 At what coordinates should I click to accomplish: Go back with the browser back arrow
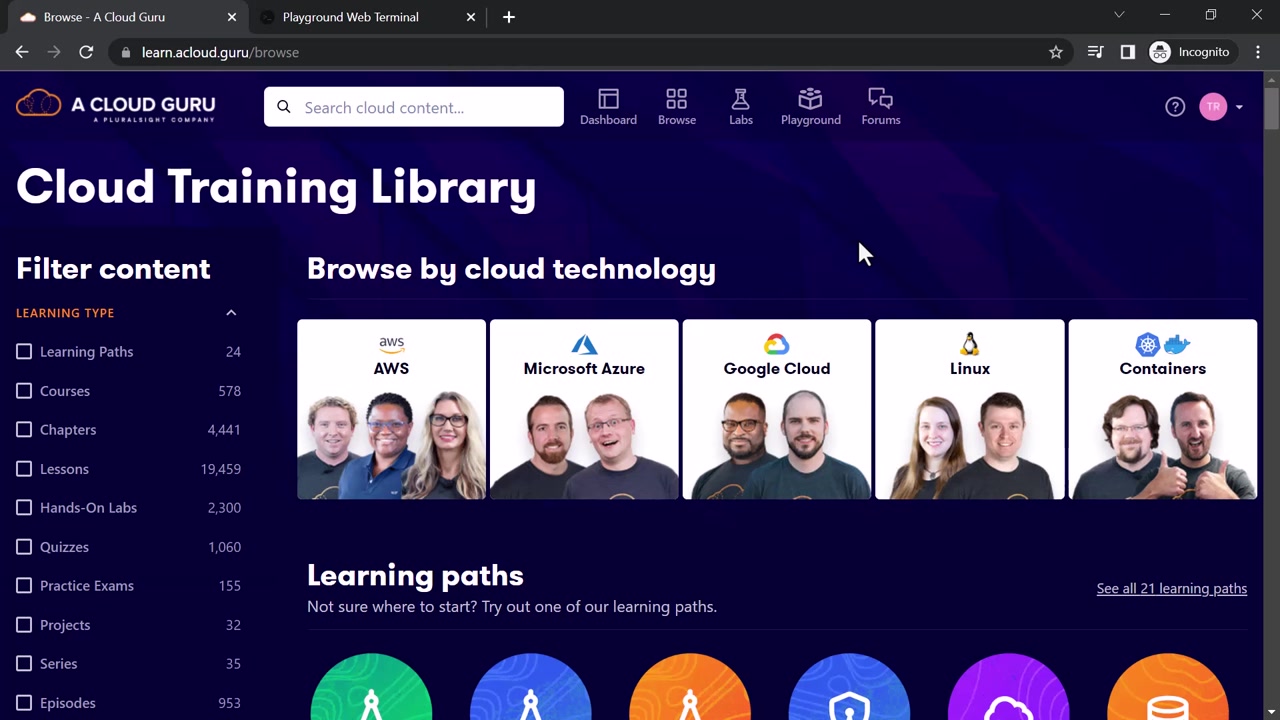(22, 52)
